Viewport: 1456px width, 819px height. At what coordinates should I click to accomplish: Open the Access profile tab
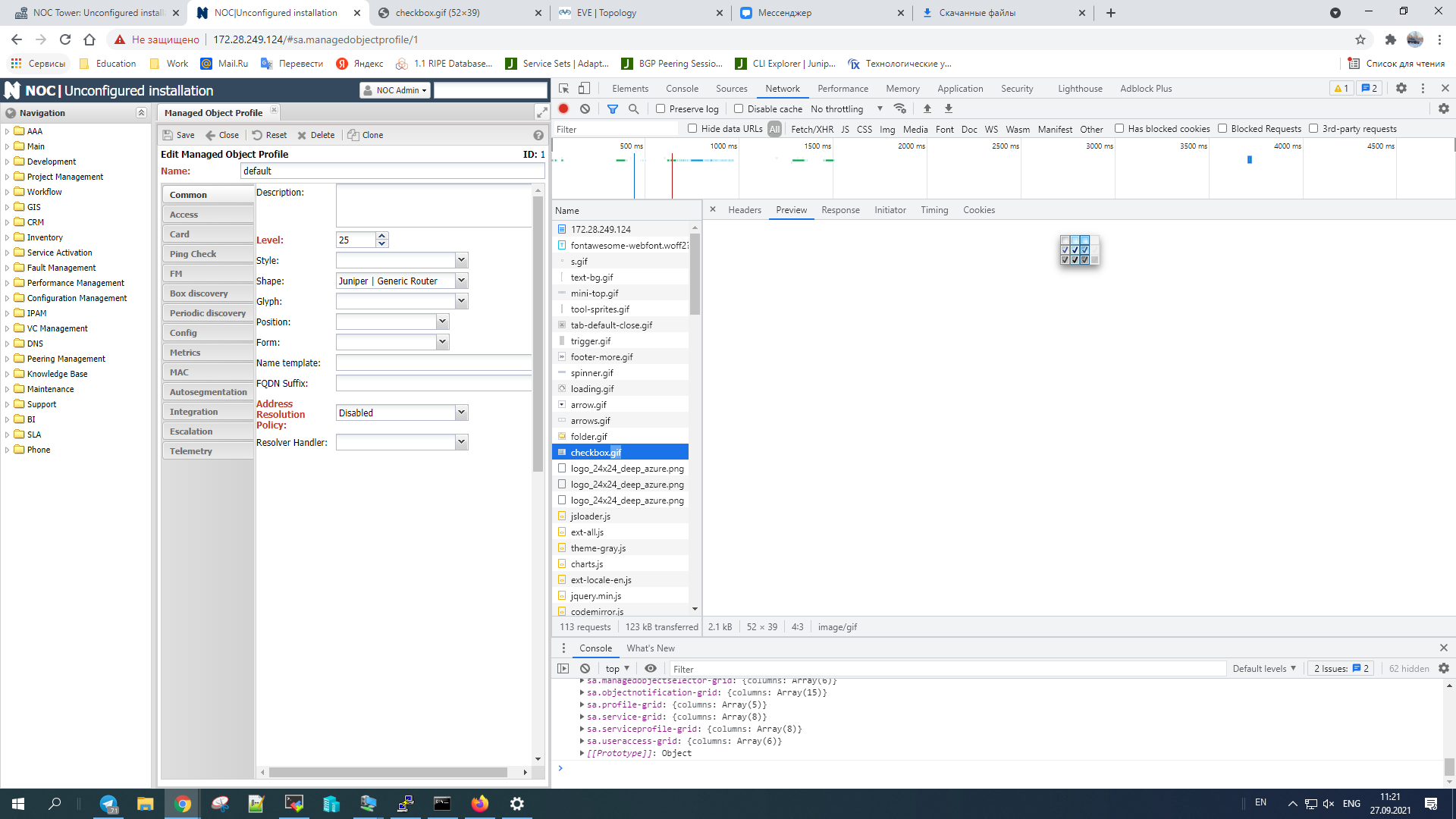[x=208, y=215]
